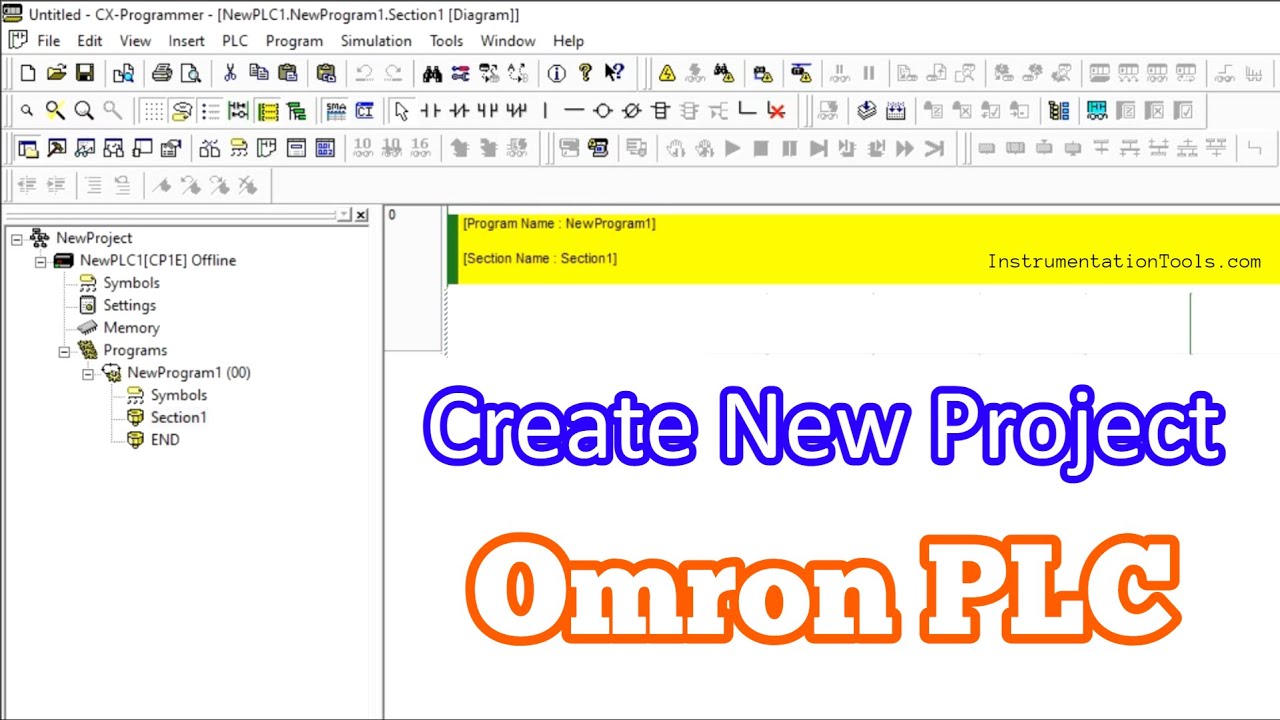Collapse the NewProgram1 (00) node
The width and height of the screenshot is (1280, 720).
88,373
